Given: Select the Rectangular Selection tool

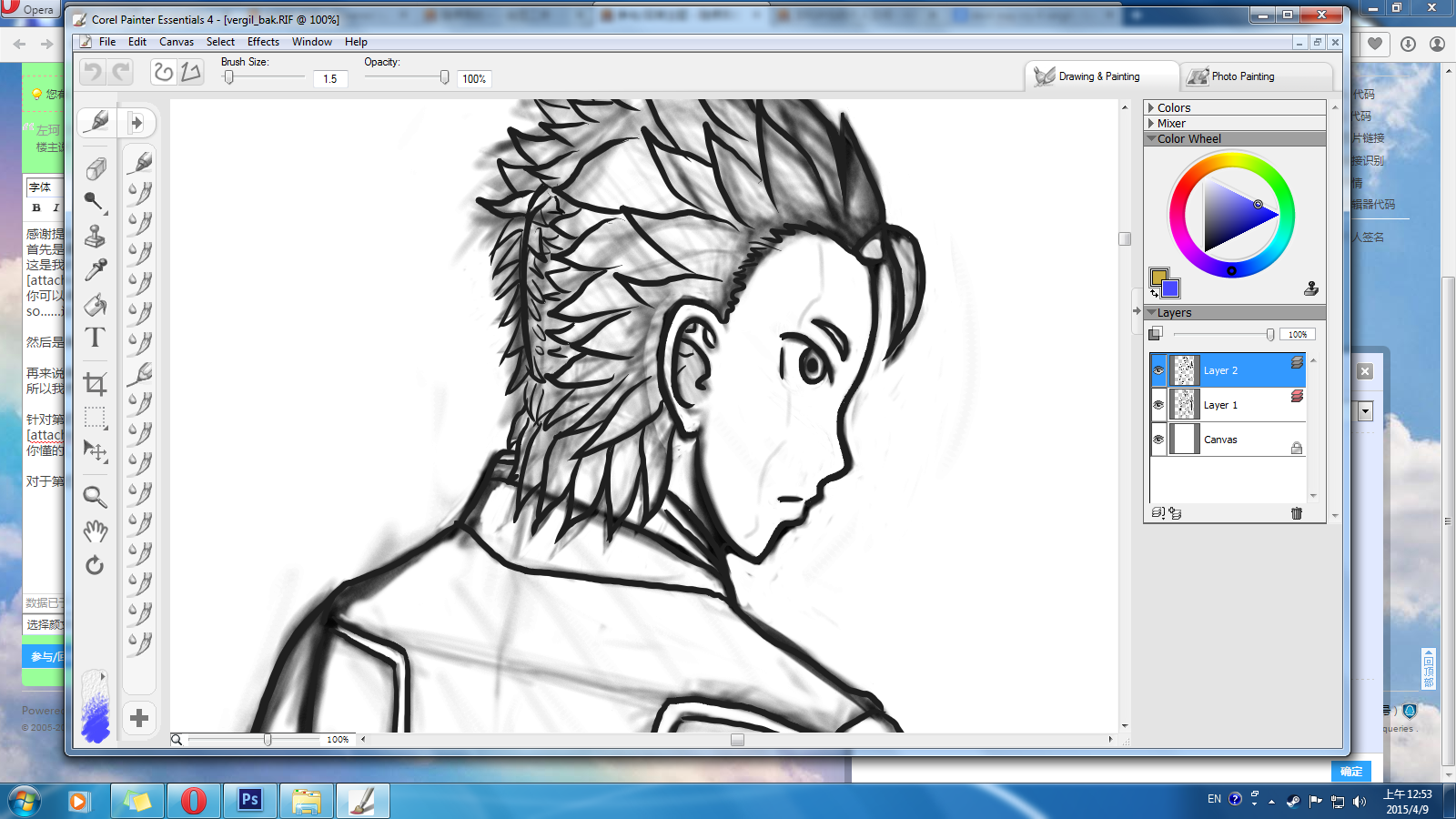Looking at the screenshot, I should (96, 418).
